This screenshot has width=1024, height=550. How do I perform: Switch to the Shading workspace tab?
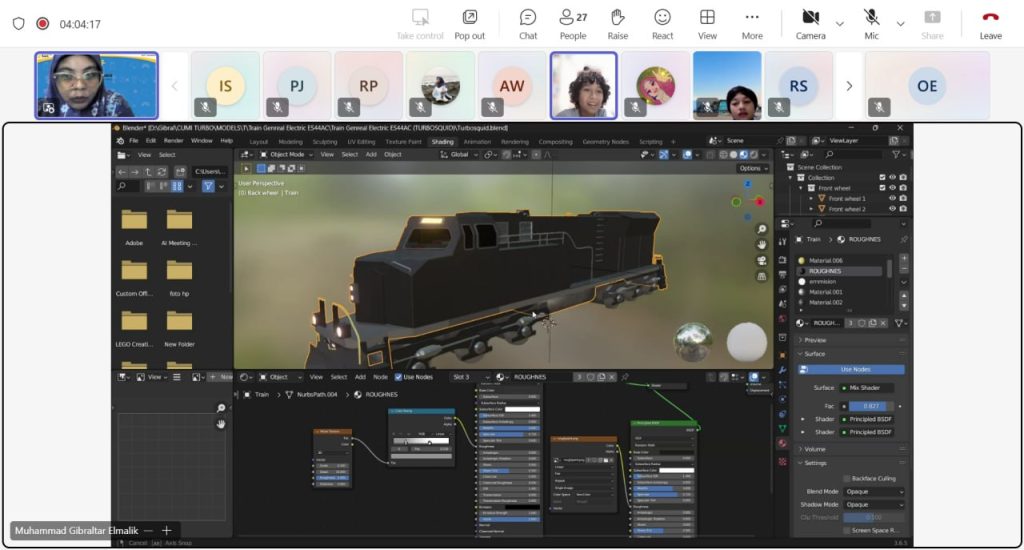[x=442, y=142]
